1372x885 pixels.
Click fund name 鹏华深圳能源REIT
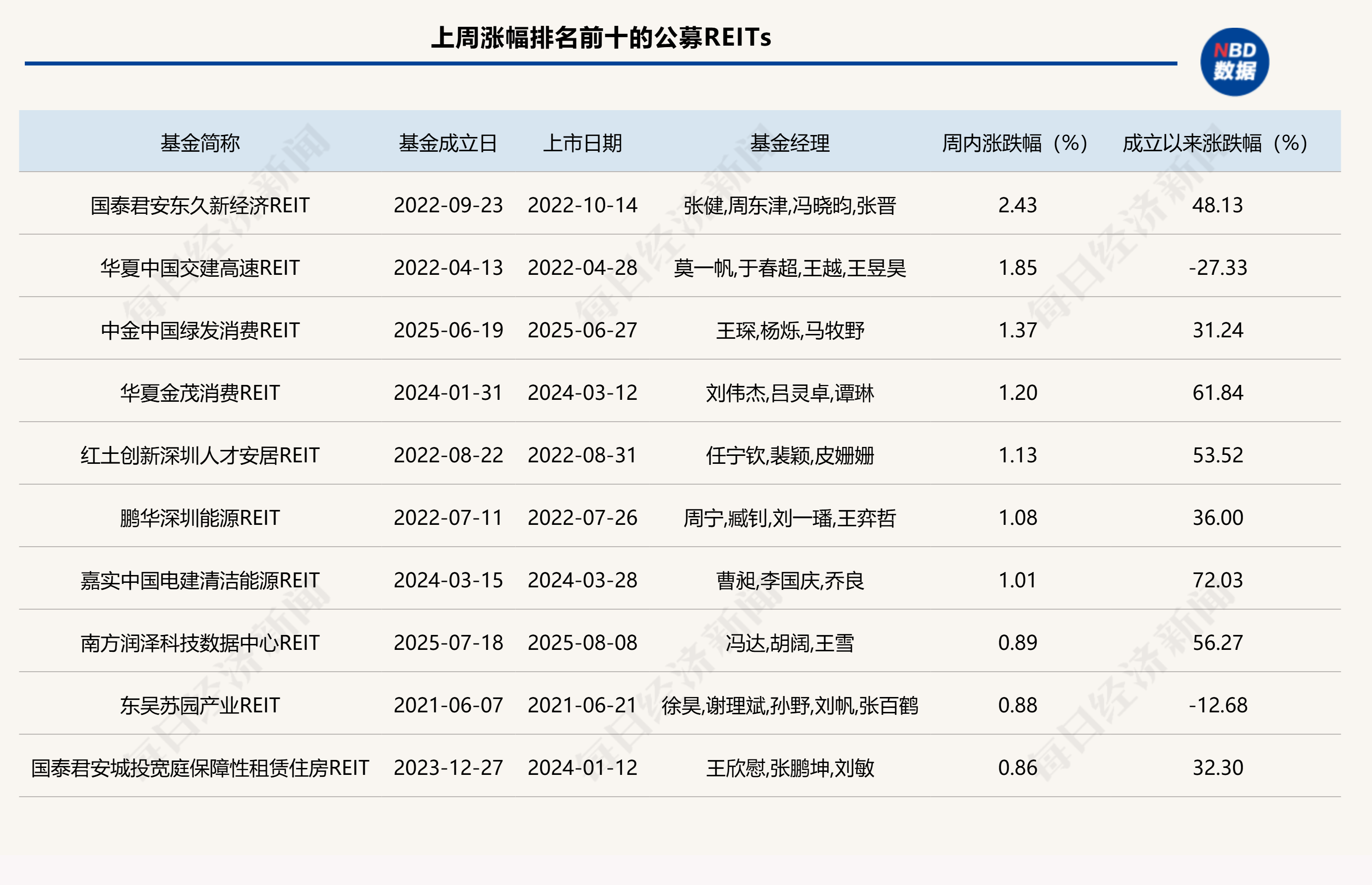pos(200,518)
